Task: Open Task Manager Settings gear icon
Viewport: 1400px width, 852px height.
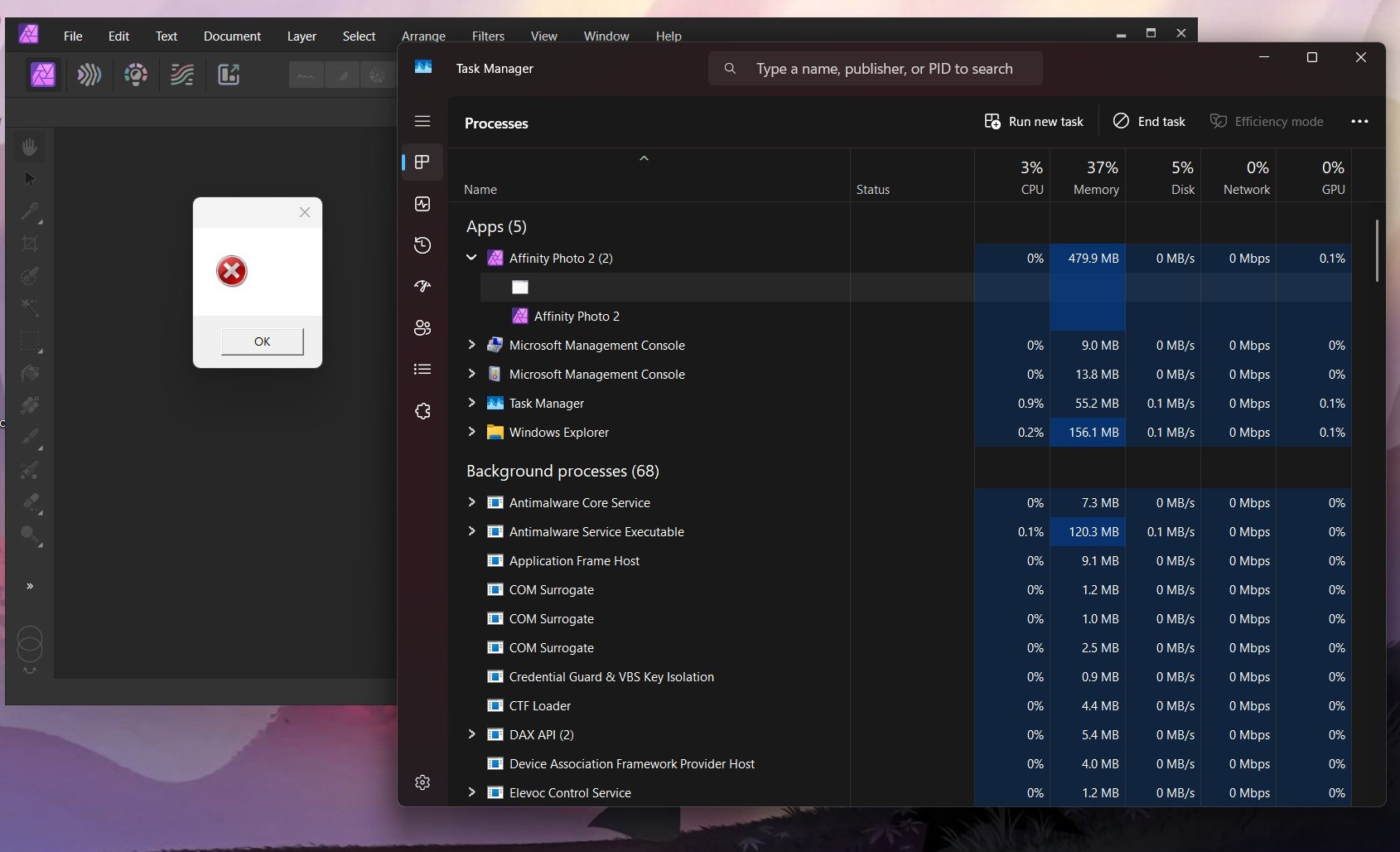Action: point(422,782)
